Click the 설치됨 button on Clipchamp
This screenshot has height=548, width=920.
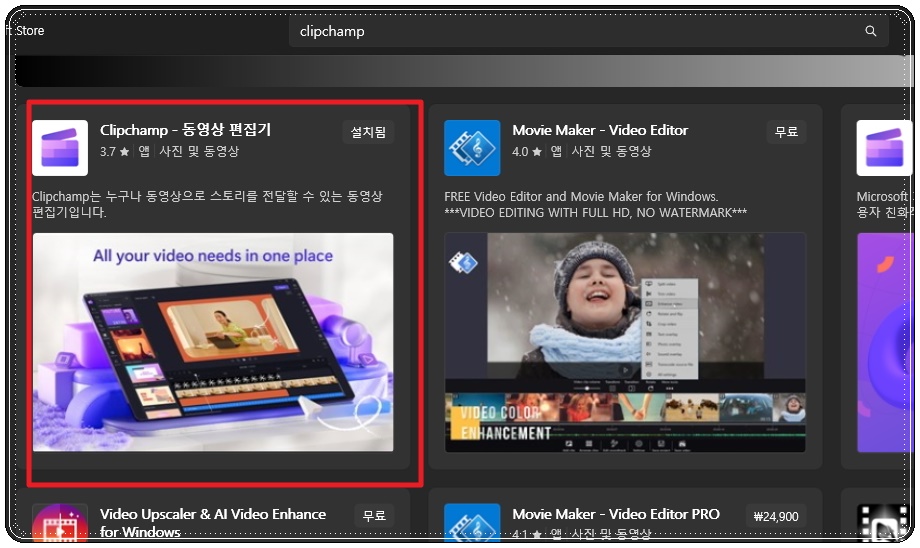(368, 132)
